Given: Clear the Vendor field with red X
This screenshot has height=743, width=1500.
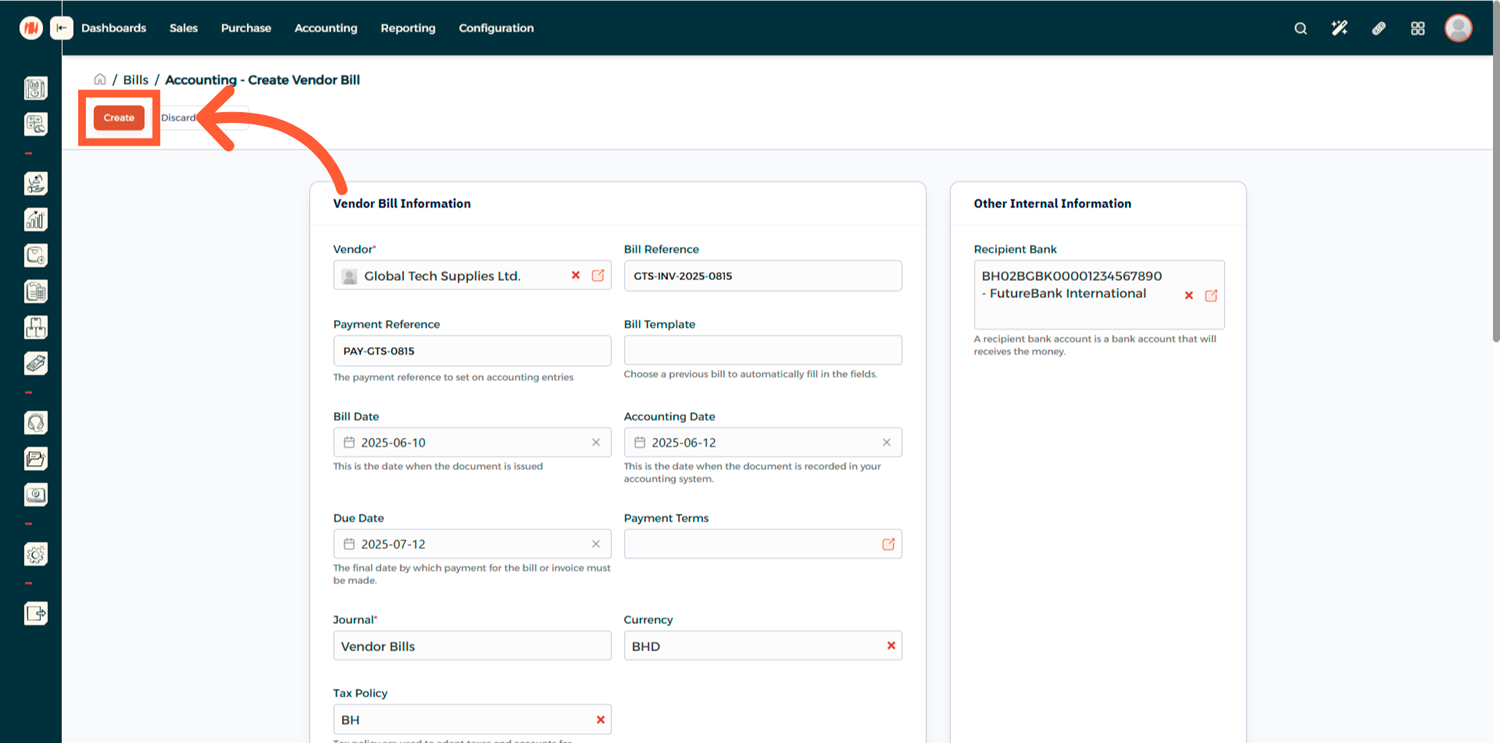Looking at the screenshot, I should click(x=575, y=275).
